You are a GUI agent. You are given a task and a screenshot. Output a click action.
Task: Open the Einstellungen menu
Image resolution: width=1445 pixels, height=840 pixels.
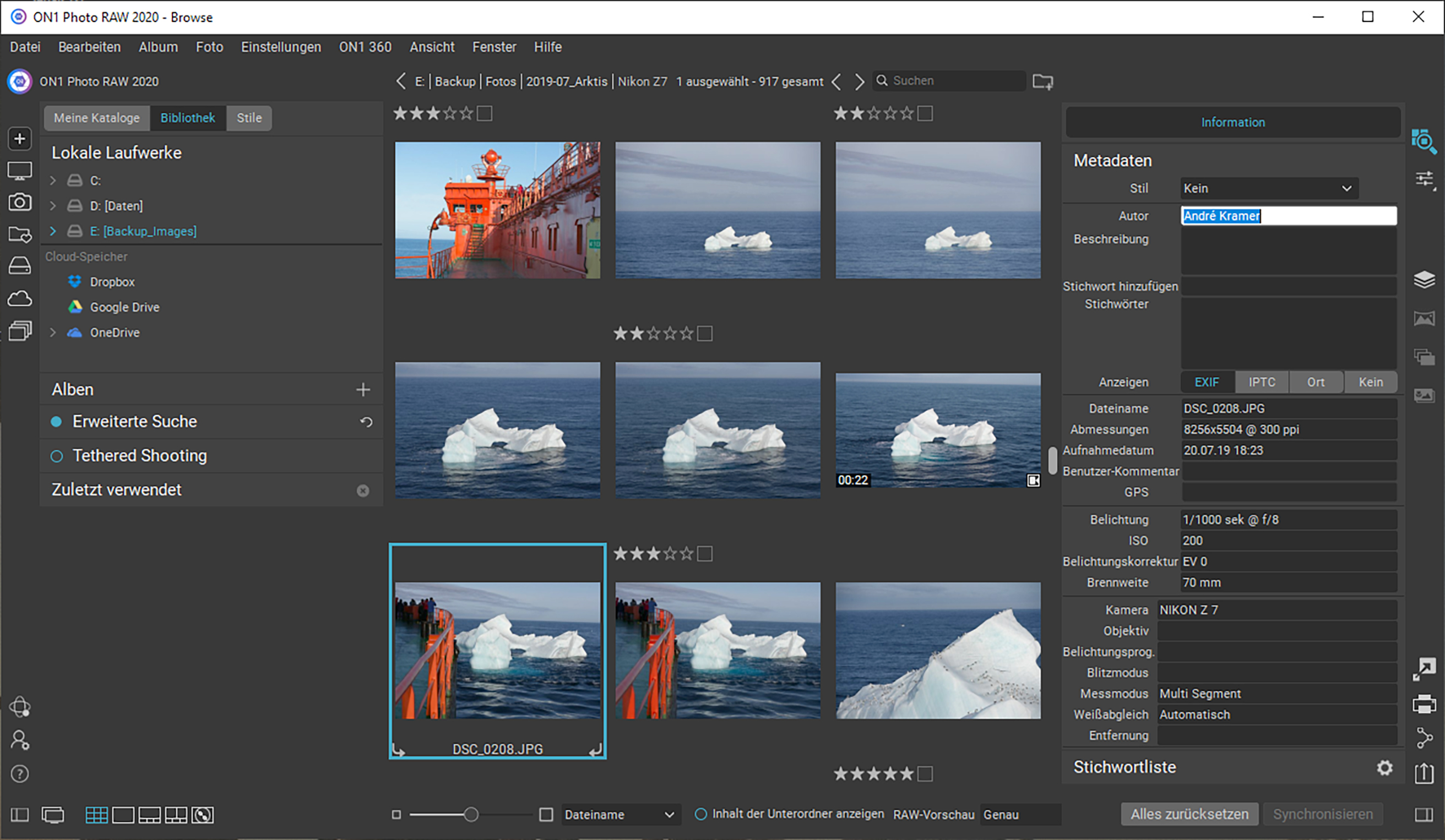pos(280,47)
